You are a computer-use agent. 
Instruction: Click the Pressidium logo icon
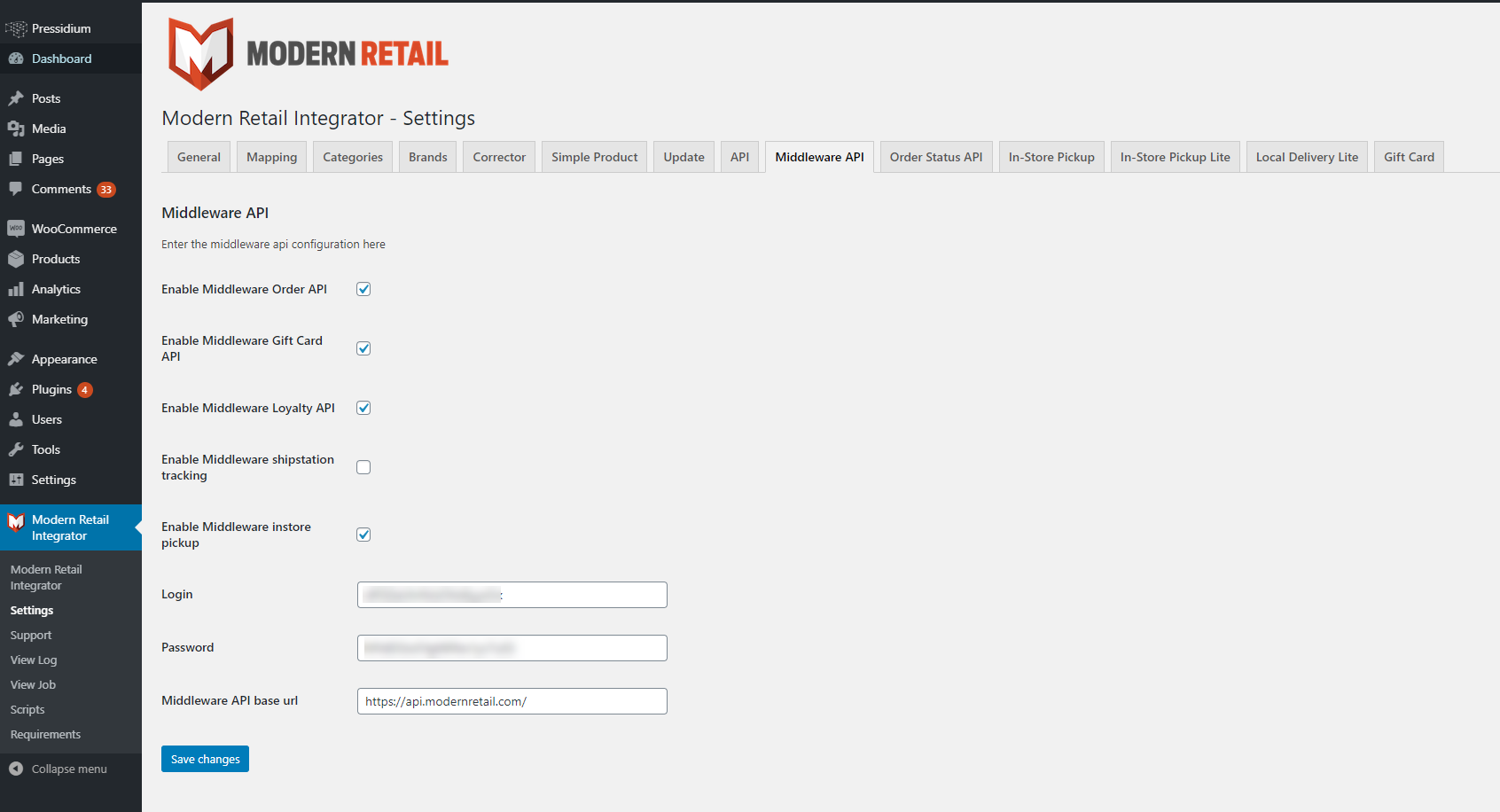16,28
